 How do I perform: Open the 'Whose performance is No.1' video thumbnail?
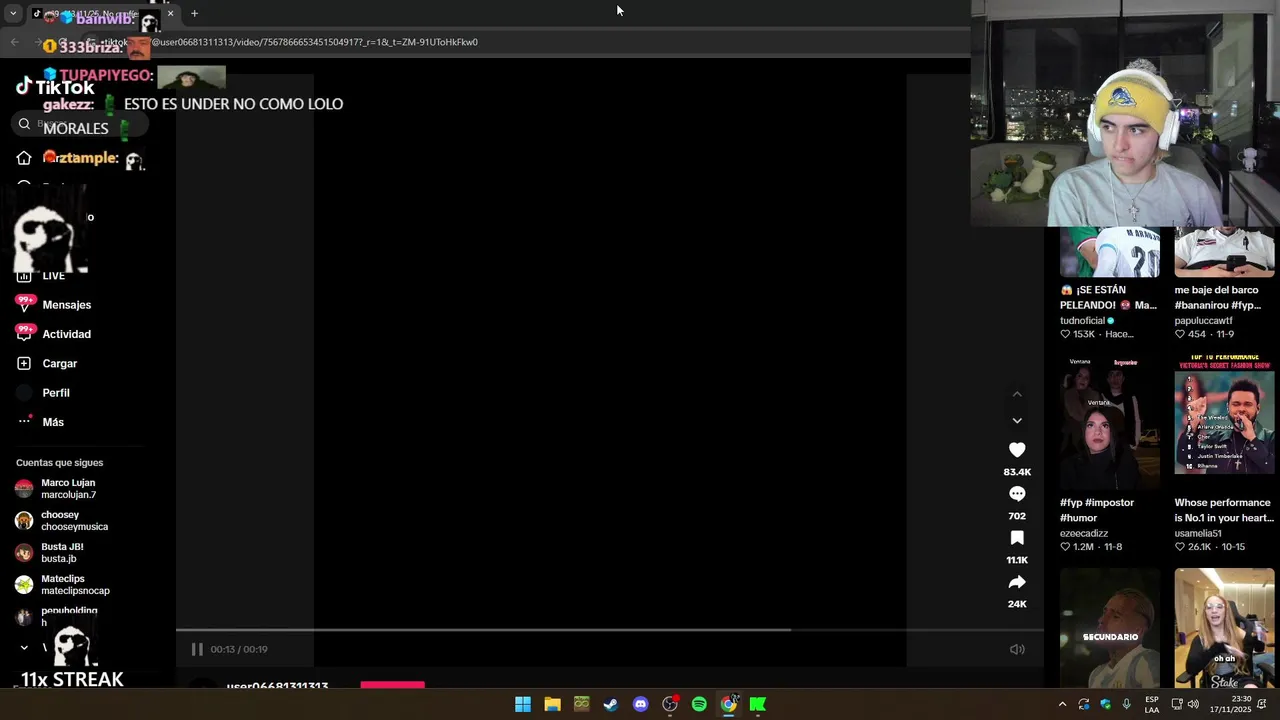pos(1225,421)
